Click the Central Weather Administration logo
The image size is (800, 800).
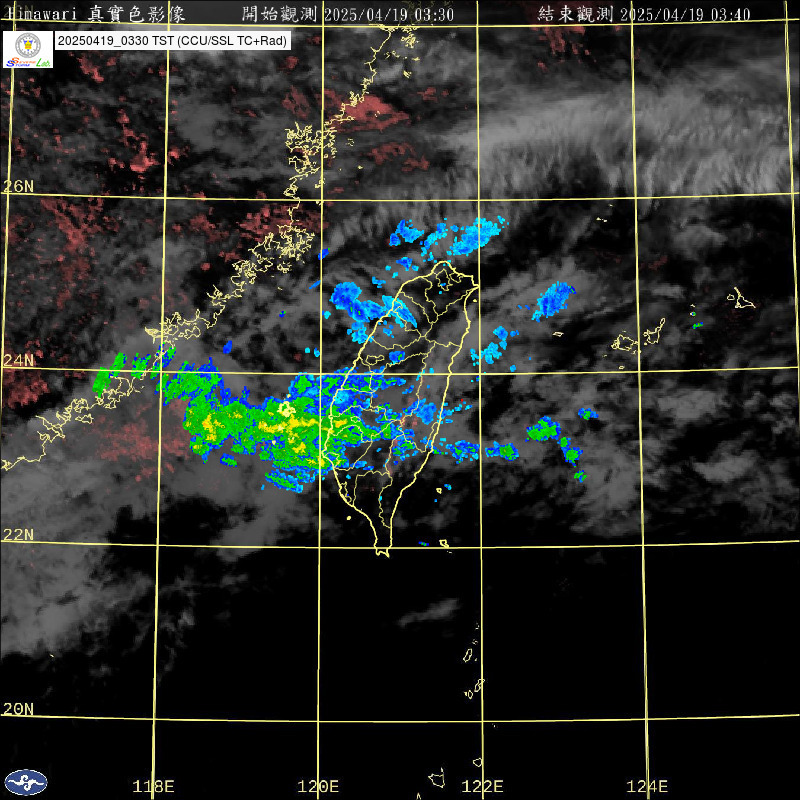(26, 782)
